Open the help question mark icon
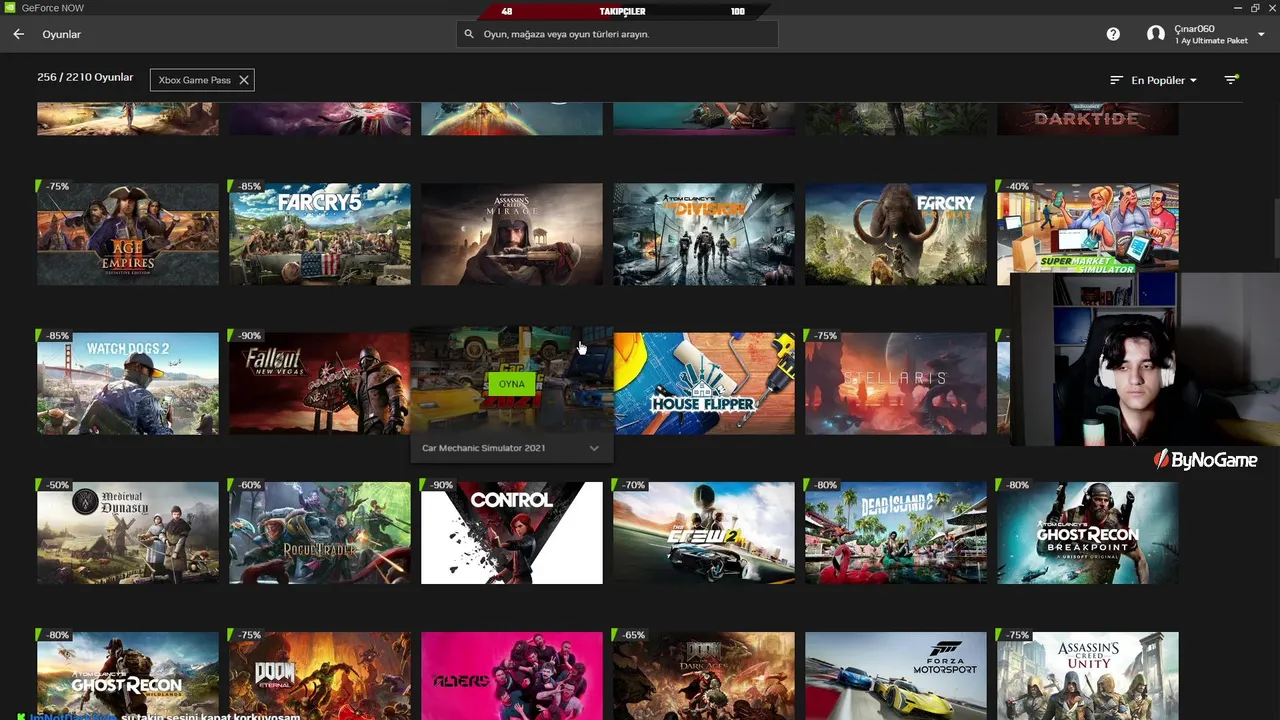This screenshot has width=1280, height=720. click(1113, 34)
